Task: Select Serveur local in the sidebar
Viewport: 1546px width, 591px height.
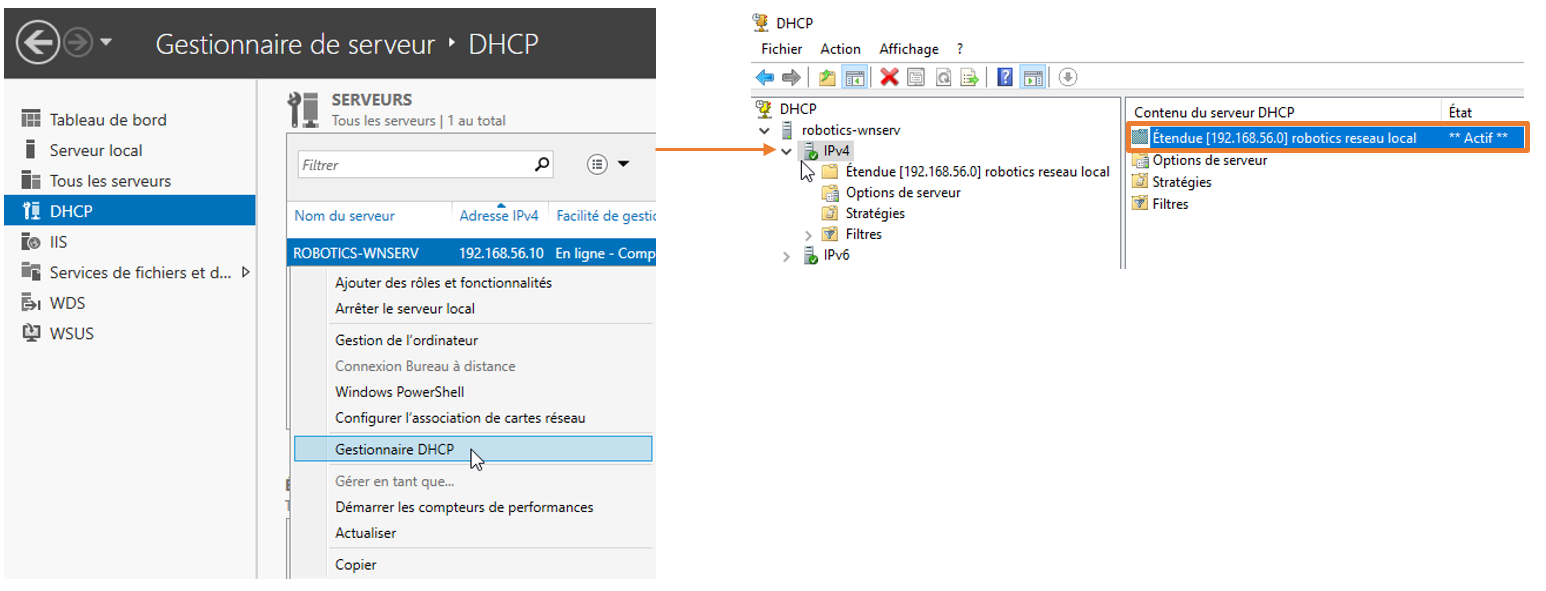Action: (96, 150)
